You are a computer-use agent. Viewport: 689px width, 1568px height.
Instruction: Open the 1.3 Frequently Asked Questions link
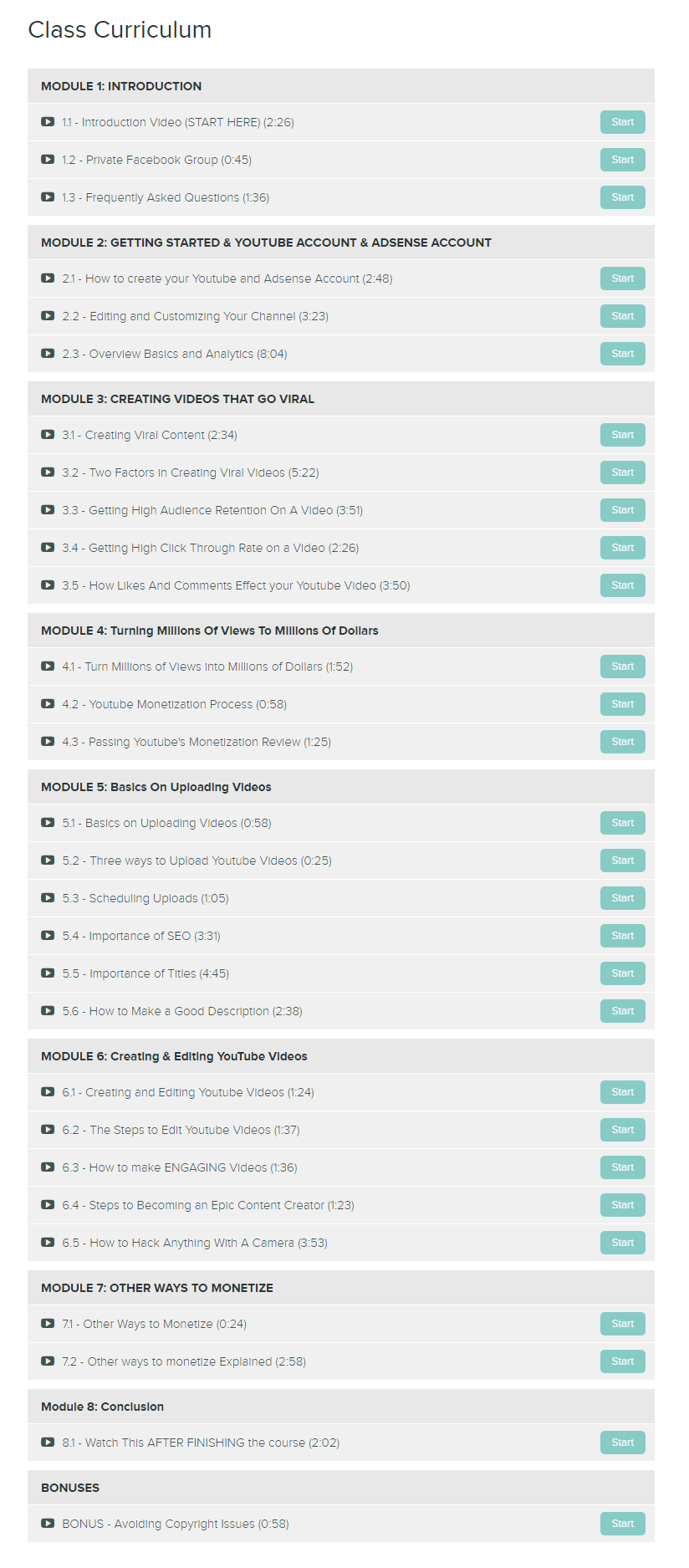[x=166, y=197]
